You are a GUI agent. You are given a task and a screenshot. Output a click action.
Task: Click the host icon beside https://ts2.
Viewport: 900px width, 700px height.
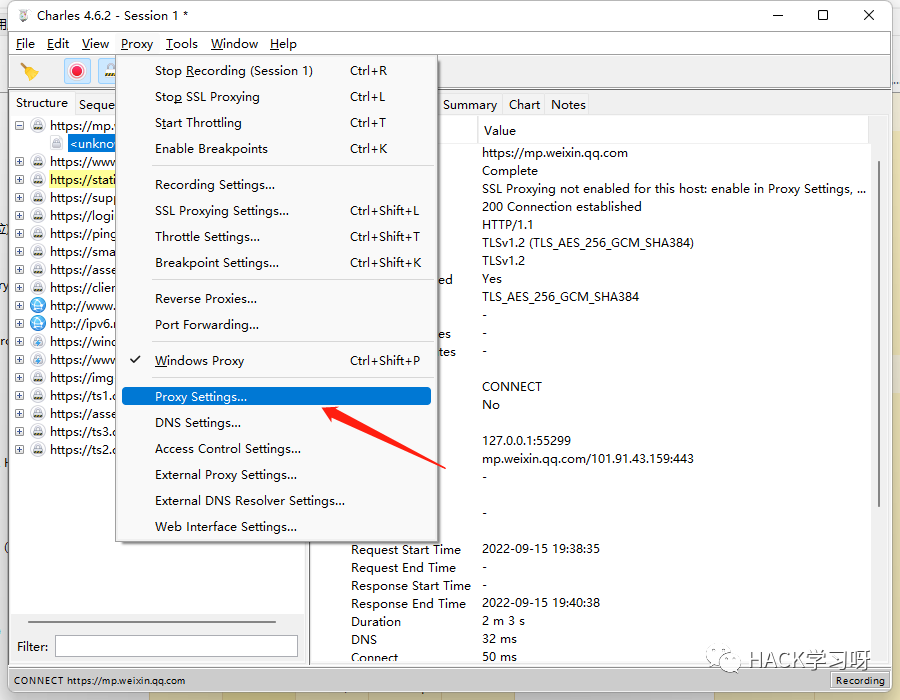tap(38, 449)
